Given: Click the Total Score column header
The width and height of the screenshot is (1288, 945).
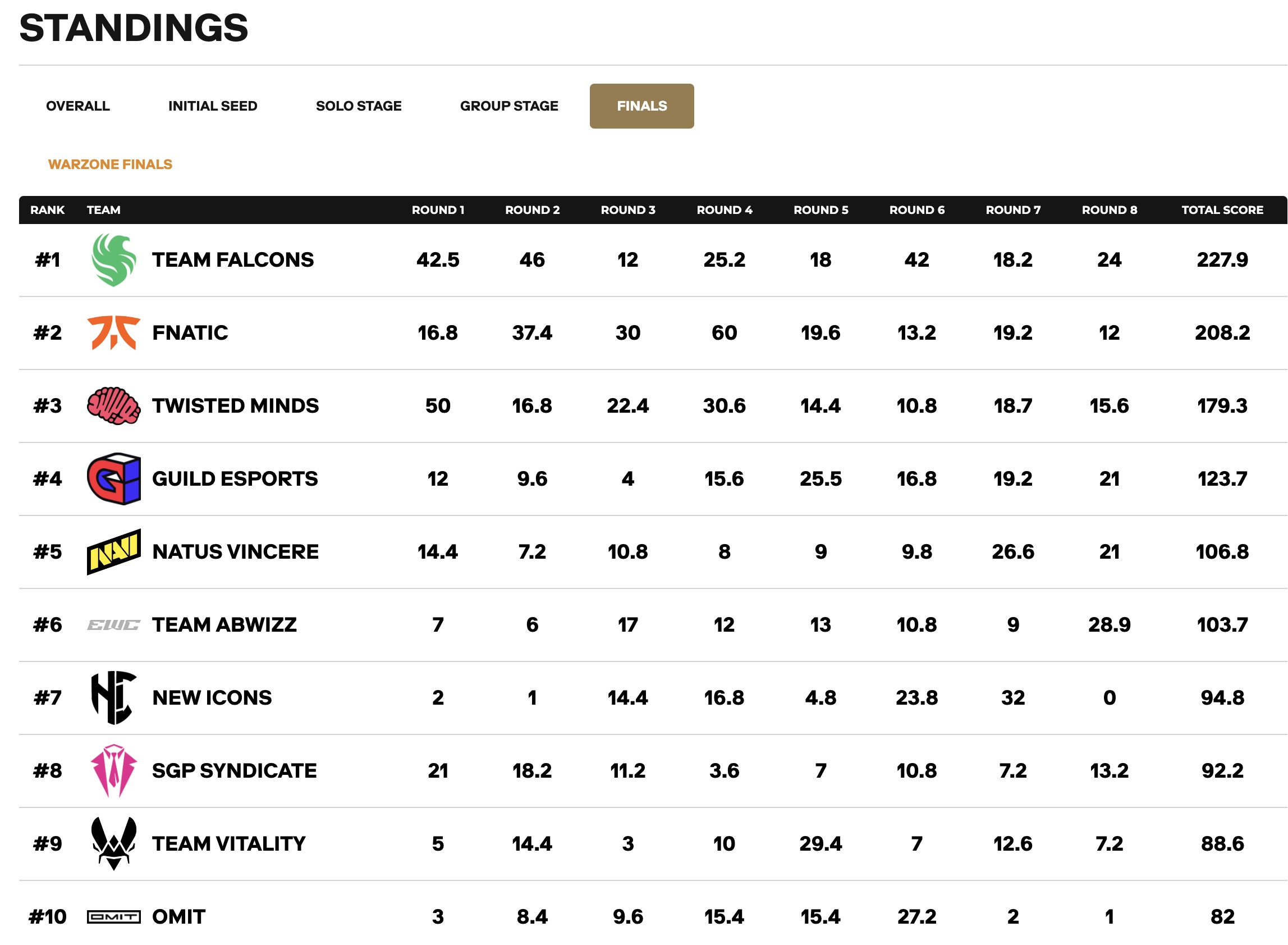Looking at the screenshot, I should point(1222,210).
